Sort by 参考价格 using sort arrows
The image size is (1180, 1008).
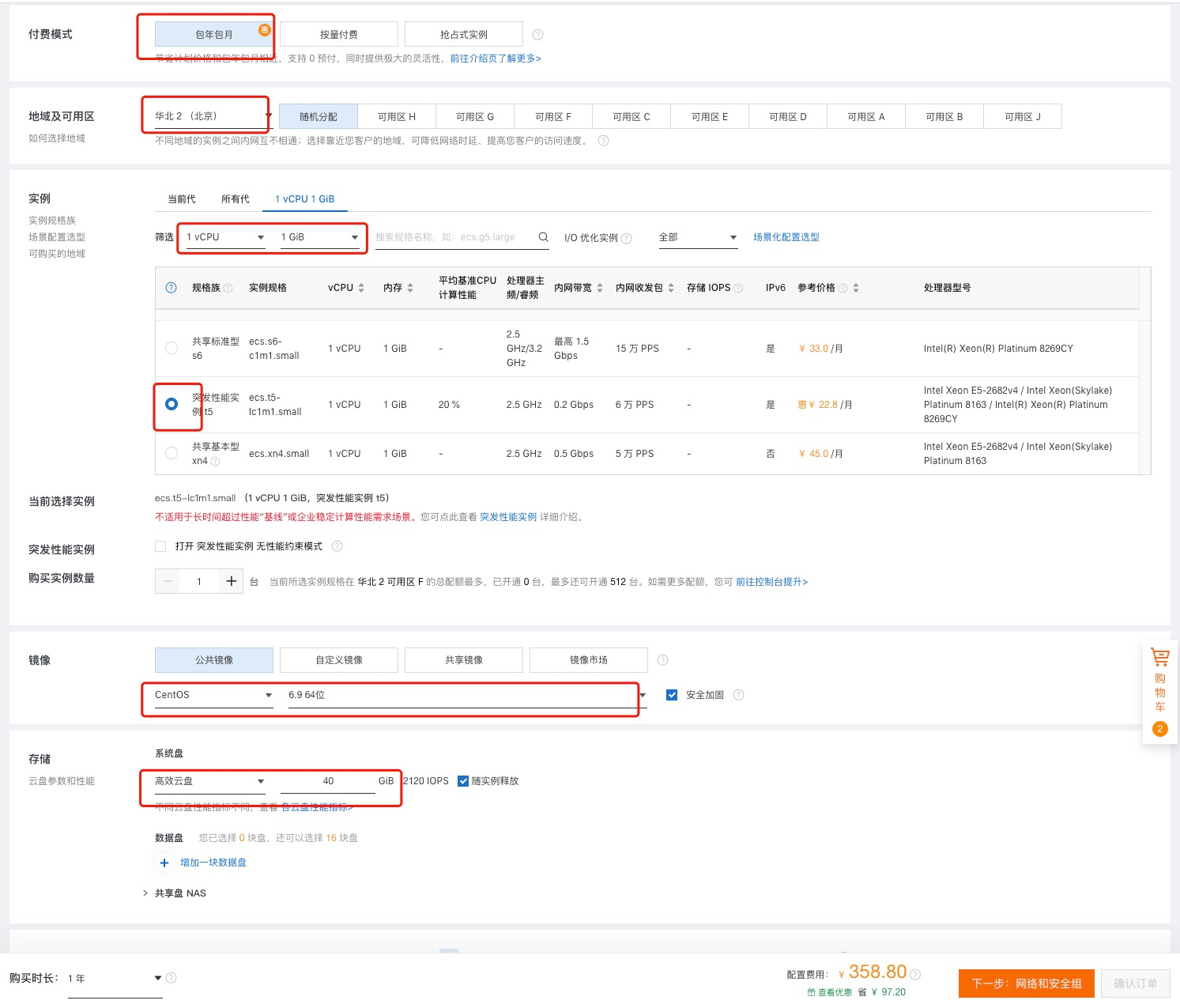click(x=856, y=288)
